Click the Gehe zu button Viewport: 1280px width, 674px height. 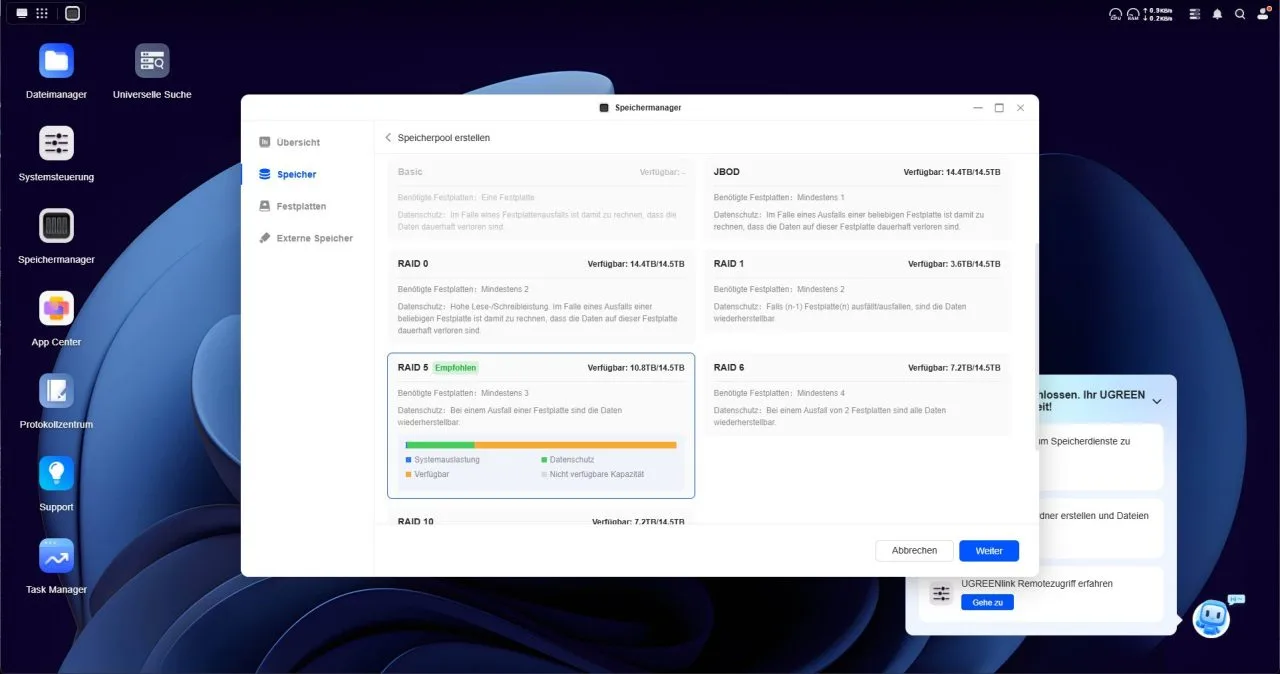pos(987,603)
